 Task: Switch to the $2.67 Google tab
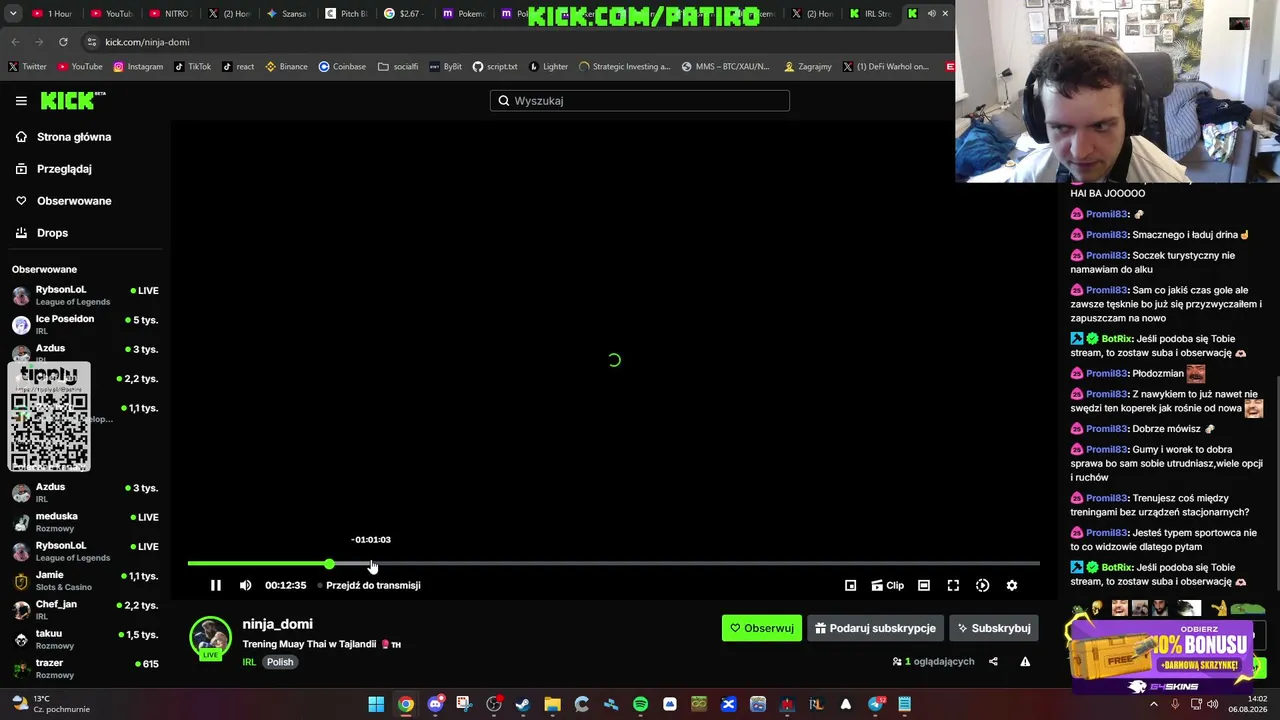pos(404,14)
